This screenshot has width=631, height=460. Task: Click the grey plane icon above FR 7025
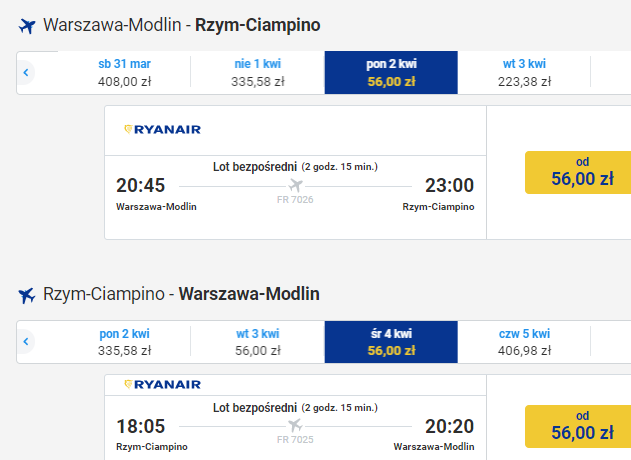(295, 425)
